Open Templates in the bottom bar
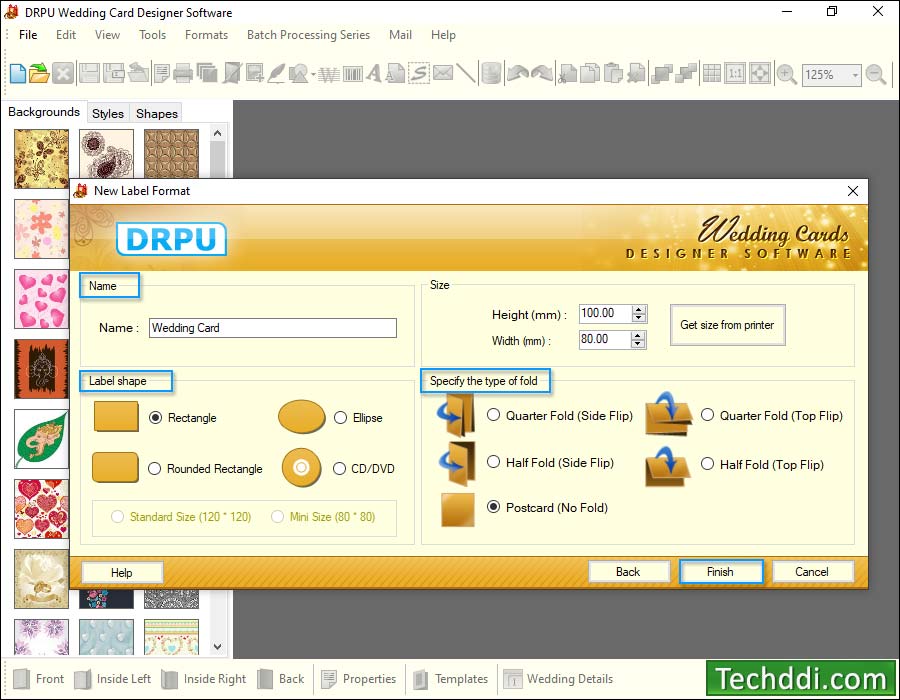 [451, 679]
